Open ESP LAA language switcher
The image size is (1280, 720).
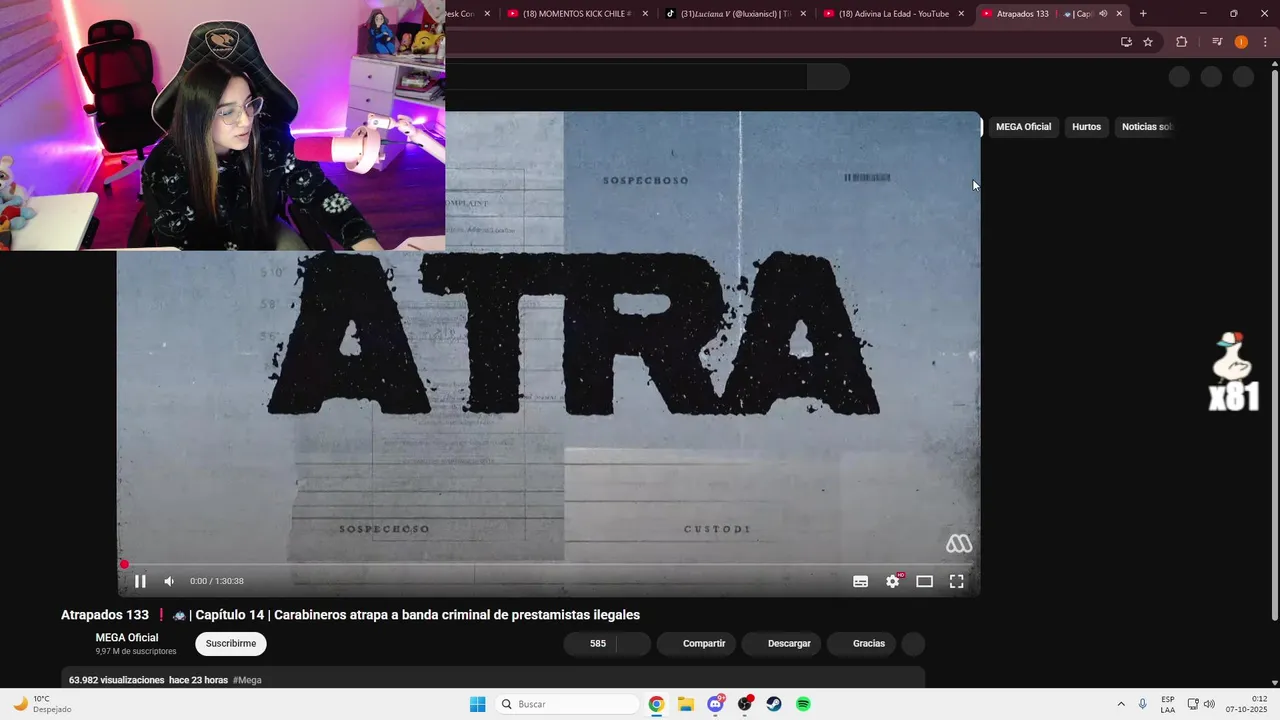[1168, 704]
